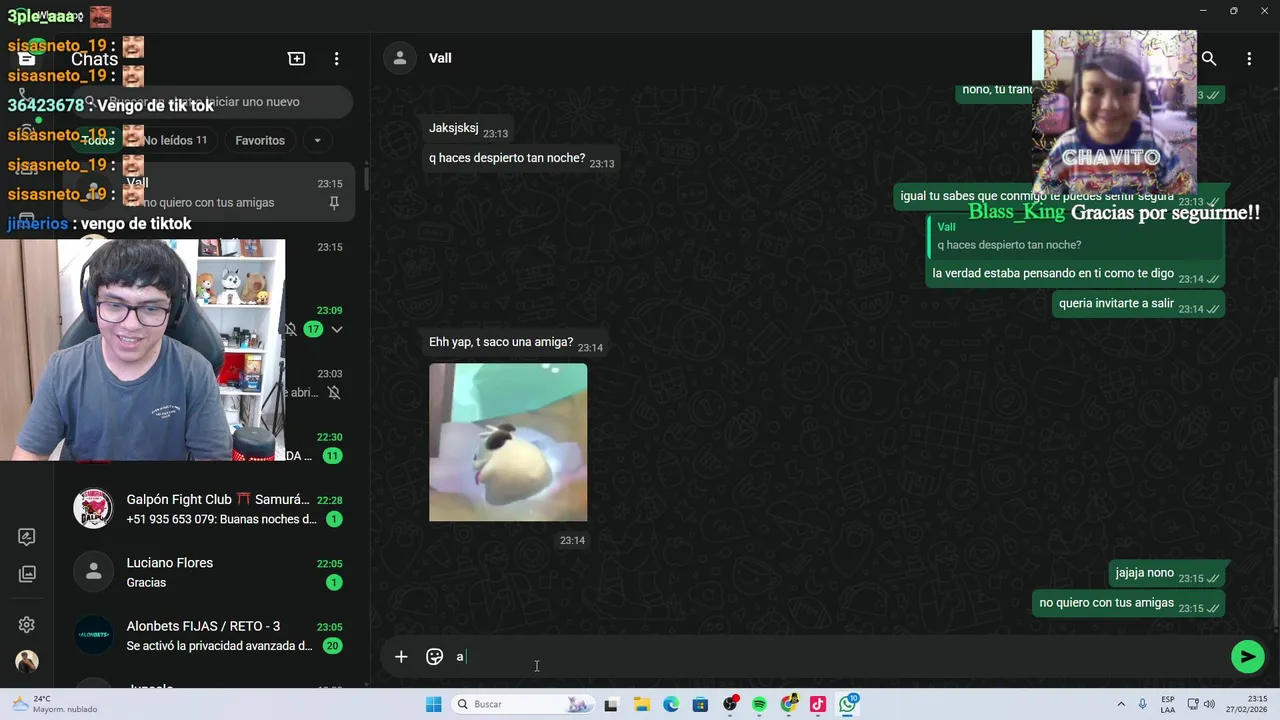Open Alonbets FIJAS / RETO - 3 chat
Screen dimensions: 1280x720
coord(210,635)
